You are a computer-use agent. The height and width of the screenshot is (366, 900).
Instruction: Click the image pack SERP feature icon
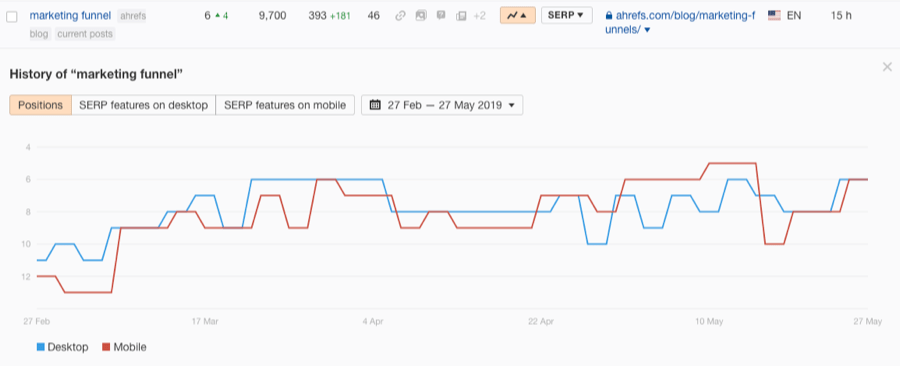point(421,16)
